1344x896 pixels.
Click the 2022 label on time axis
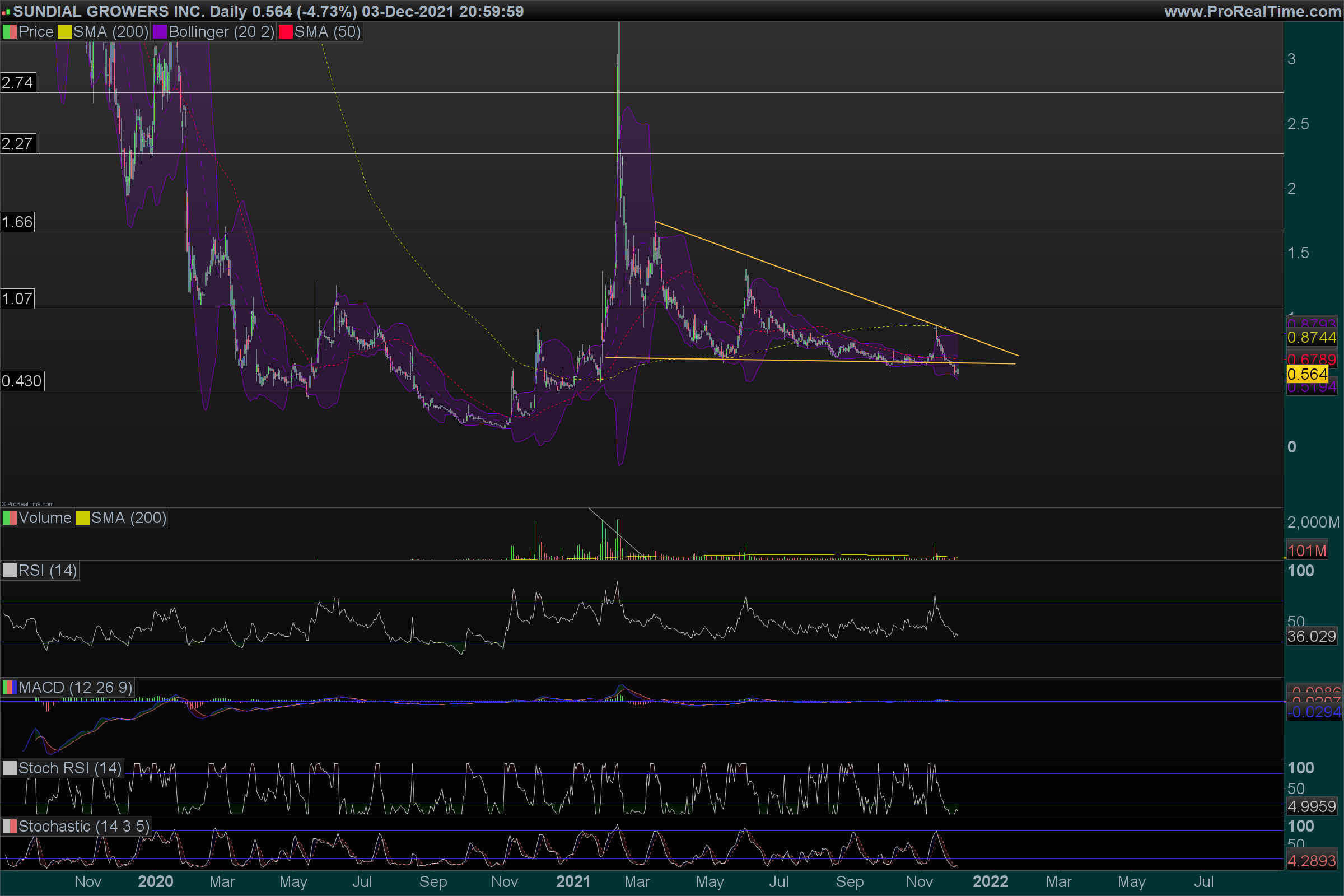tap(990, 881)
